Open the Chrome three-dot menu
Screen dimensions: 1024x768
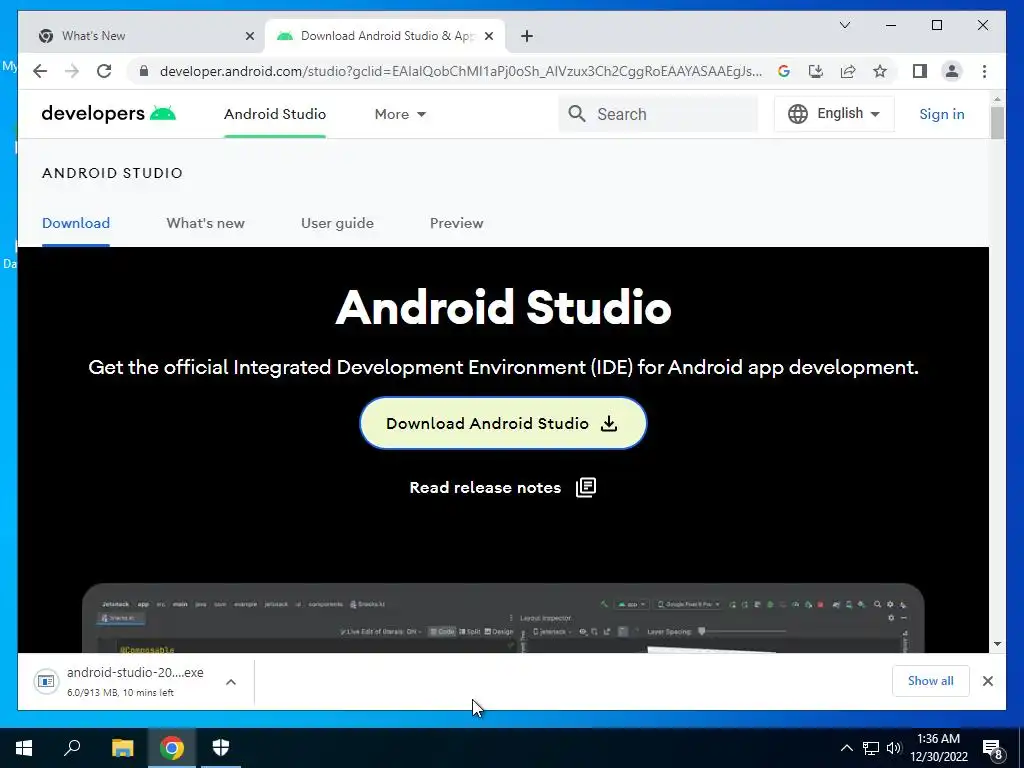[984, 71]
